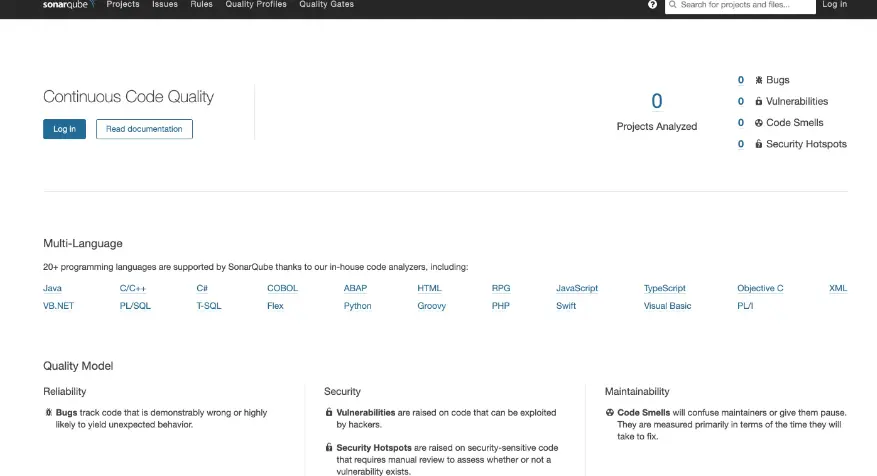The image size is (877, 476).
Task: Open the C# language link
Action: [x=202, y=288]
